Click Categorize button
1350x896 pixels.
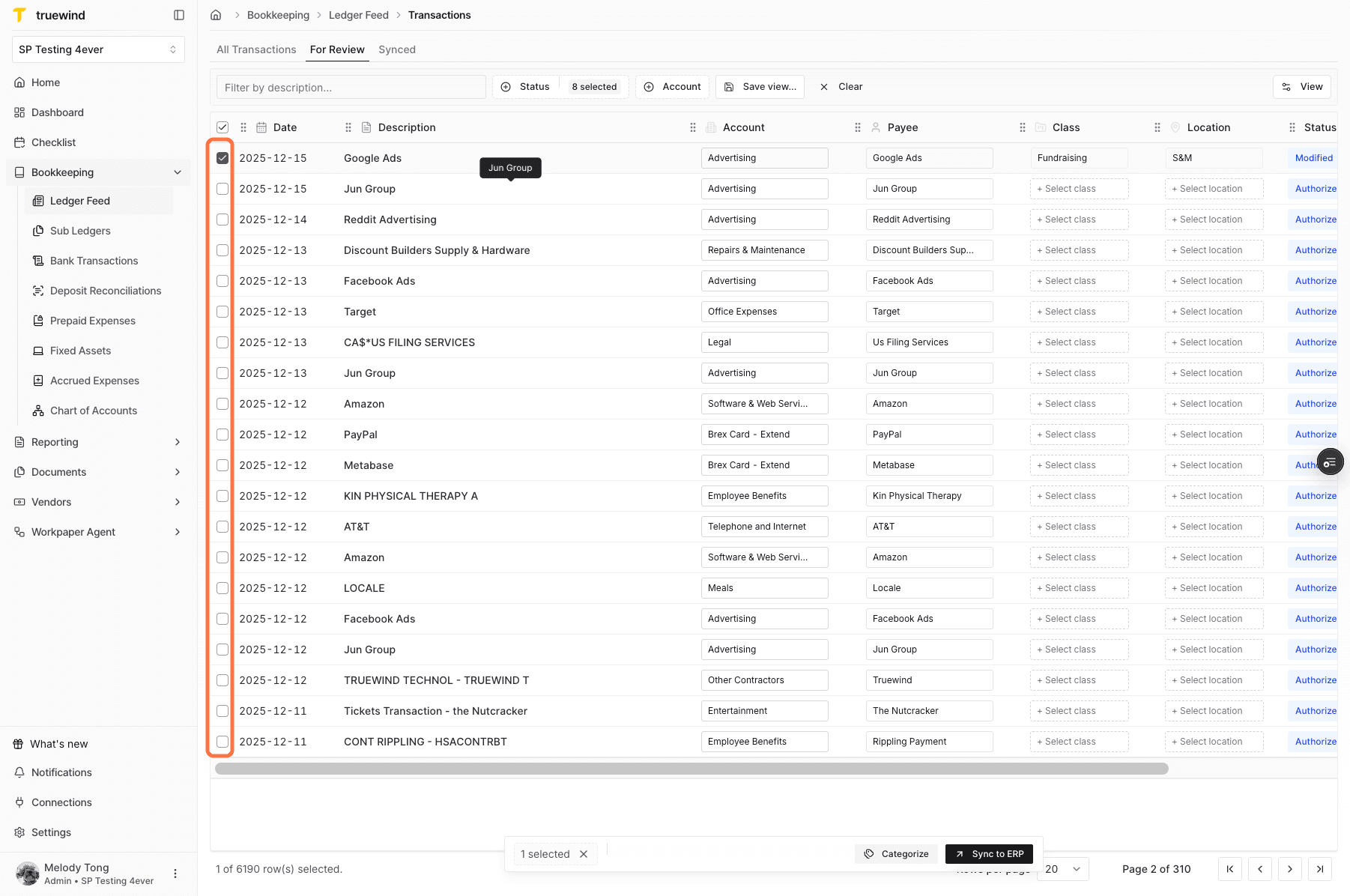(x=896, y=854)
